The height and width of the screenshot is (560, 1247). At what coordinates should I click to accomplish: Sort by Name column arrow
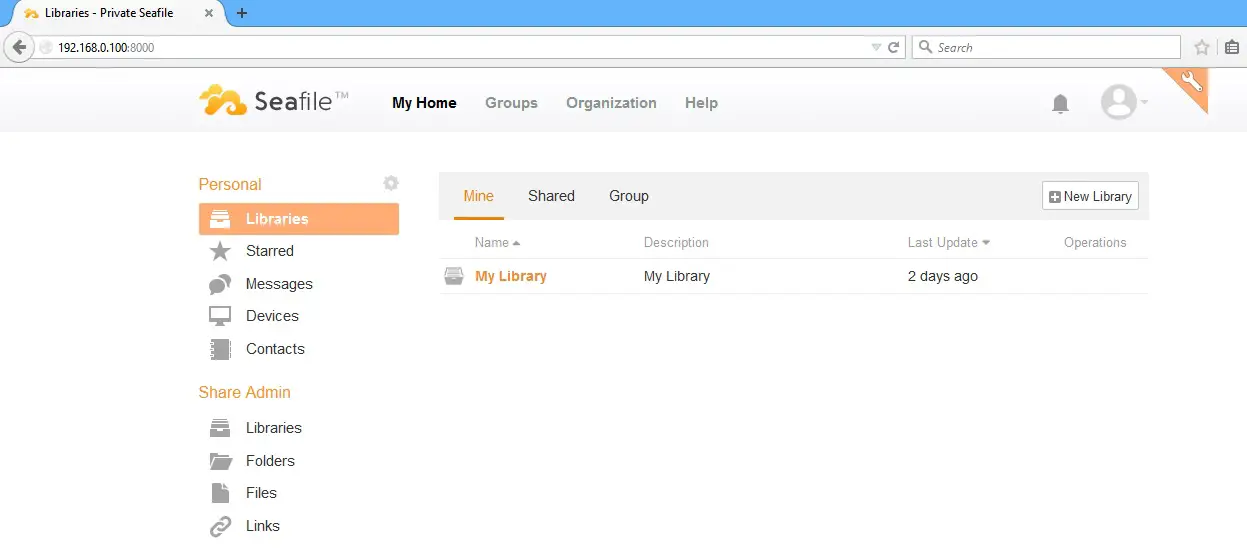516,243
